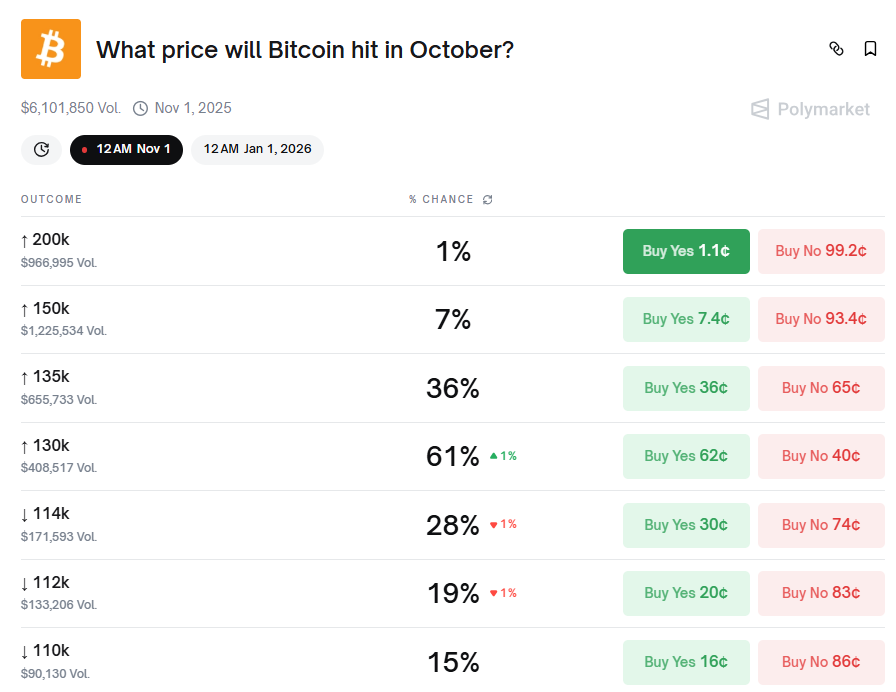896x692 pixels.
Task: Open the past markets clock icon
Action: (x=41, y=149)
